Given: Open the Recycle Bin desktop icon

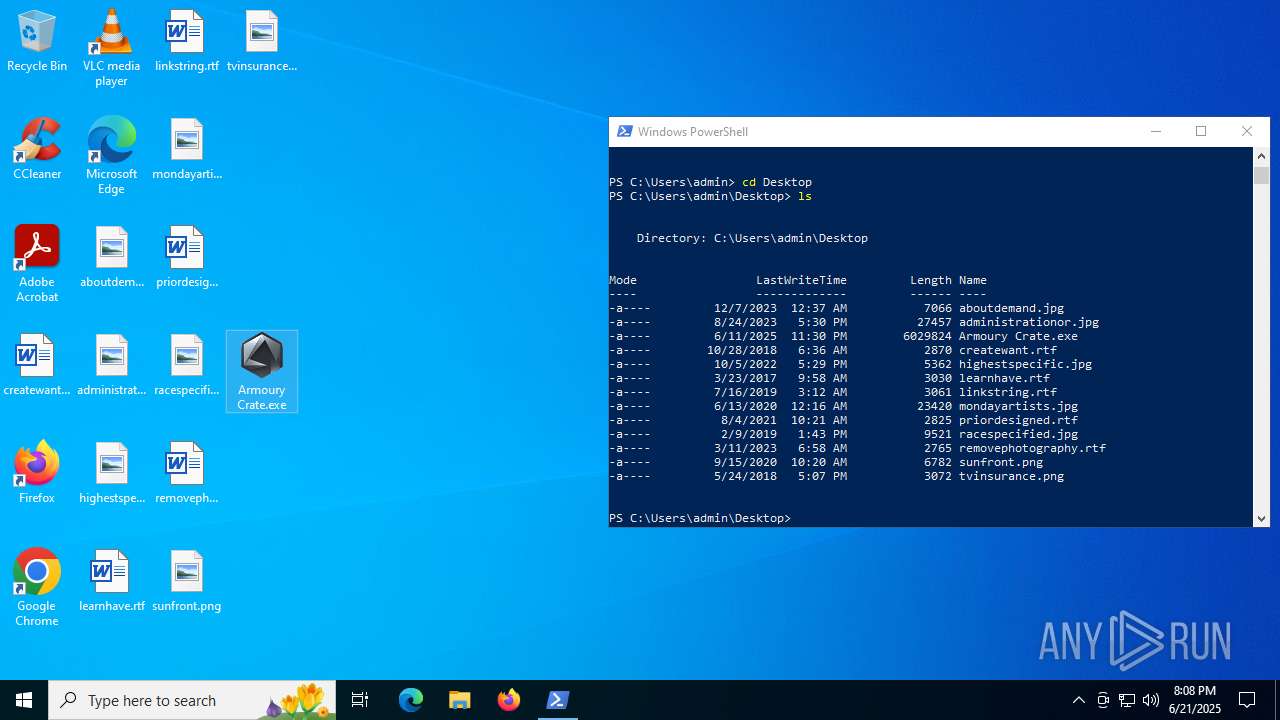Looking at the screenshot, I should 37,41.
